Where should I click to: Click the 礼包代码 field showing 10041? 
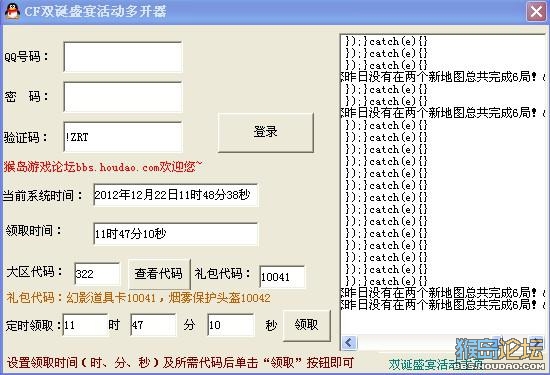[282, 277]
